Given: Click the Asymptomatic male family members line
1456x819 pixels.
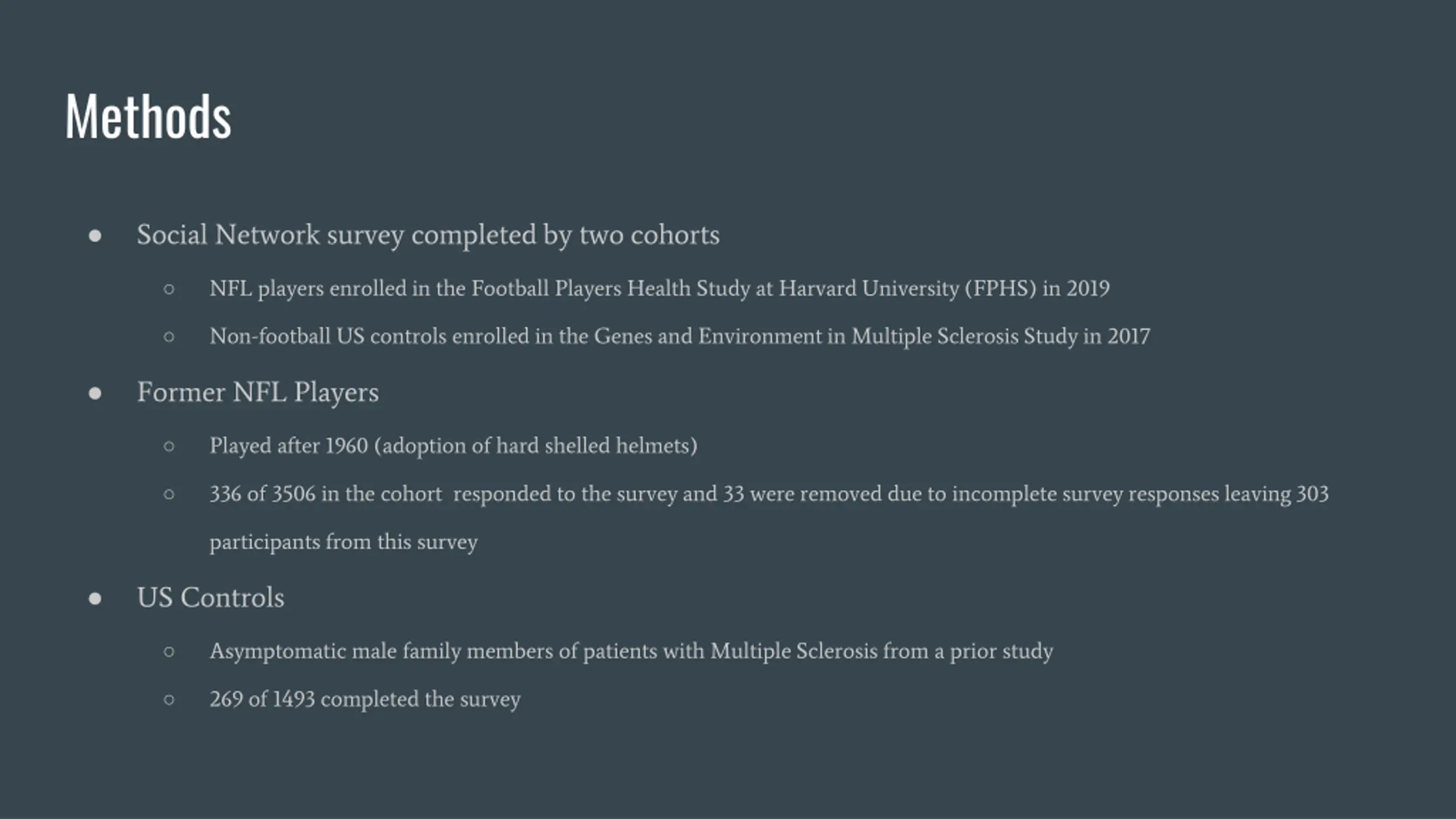Looking at the screenshot, I should click(x=631, y=652).
